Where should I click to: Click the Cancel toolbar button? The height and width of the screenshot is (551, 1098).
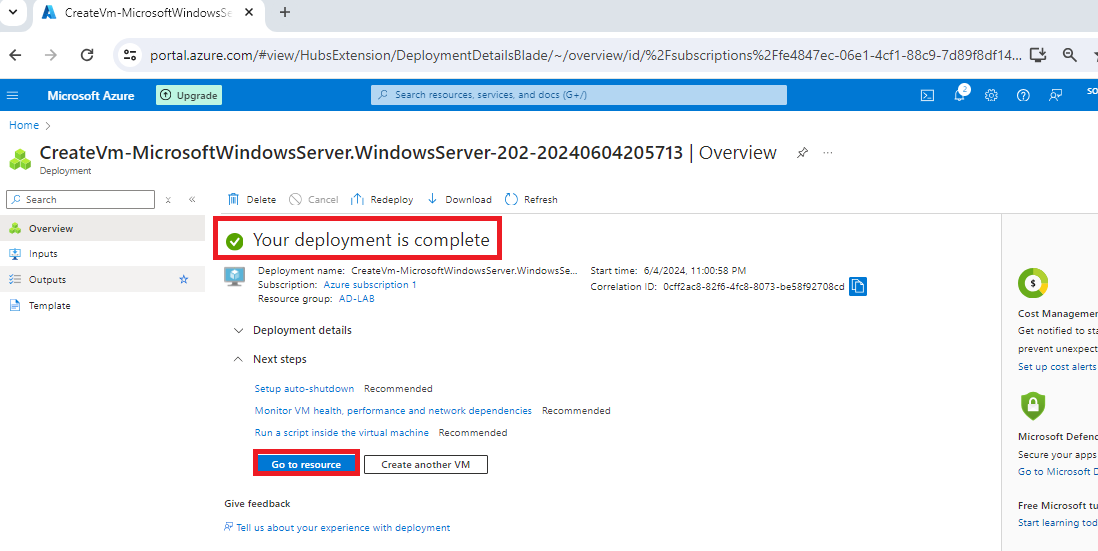click(x=314, y=200)
